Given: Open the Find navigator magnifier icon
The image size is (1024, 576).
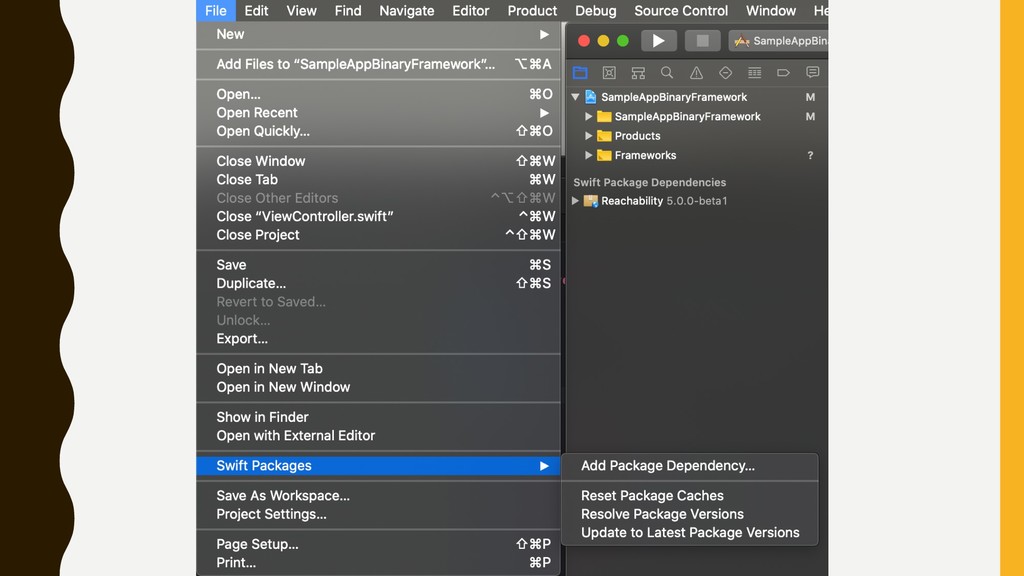Looking at the screenshot, I should [667, 72].
